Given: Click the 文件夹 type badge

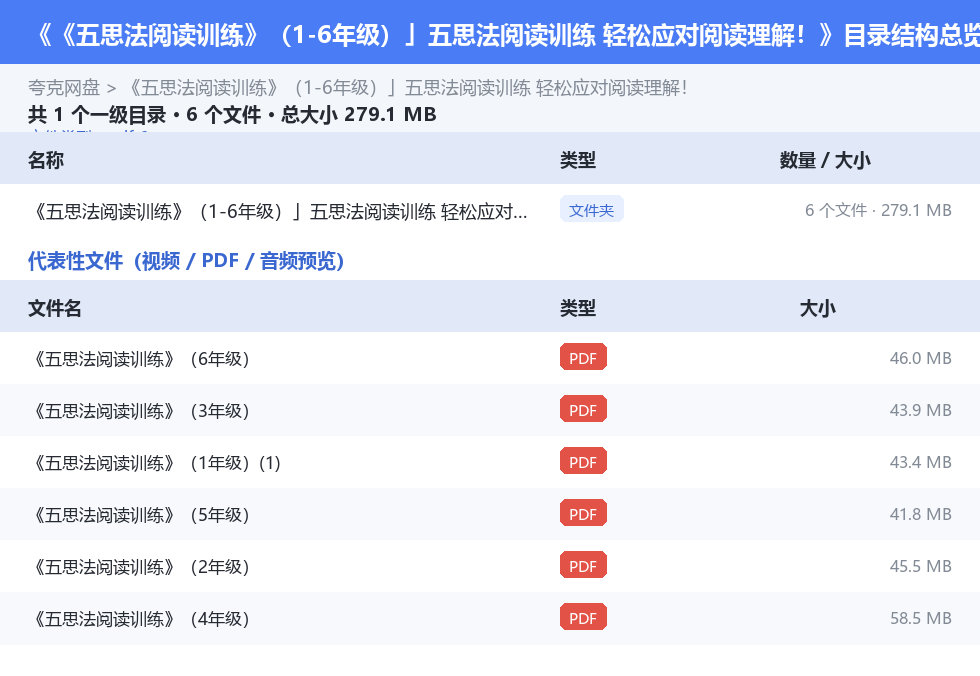Looking at the screenshot, I should pyautogui.click(x=591, y=210).
